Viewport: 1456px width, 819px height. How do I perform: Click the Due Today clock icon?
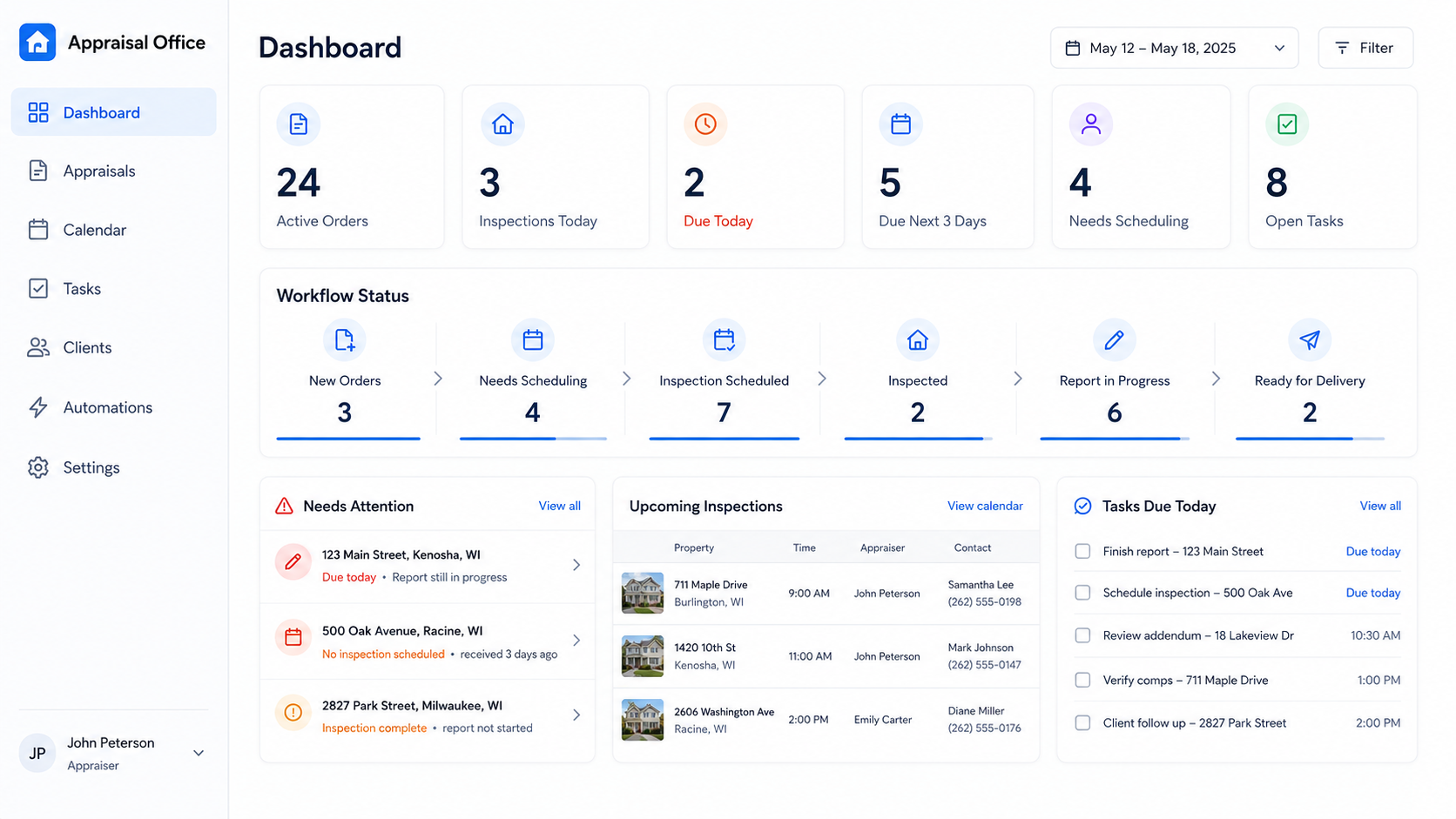[x=705, y=124]
